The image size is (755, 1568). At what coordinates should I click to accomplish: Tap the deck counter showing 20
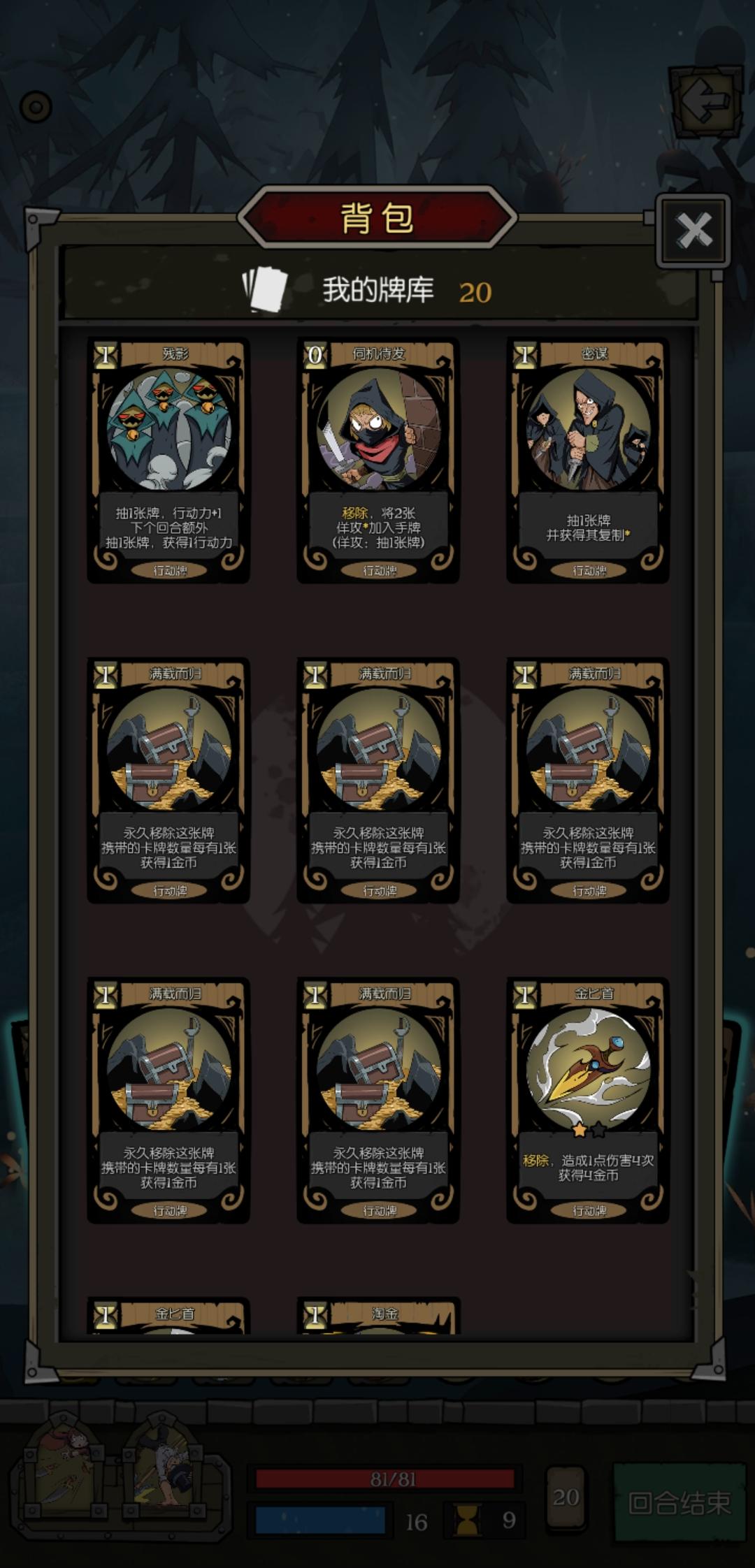tap(566, 1496)
